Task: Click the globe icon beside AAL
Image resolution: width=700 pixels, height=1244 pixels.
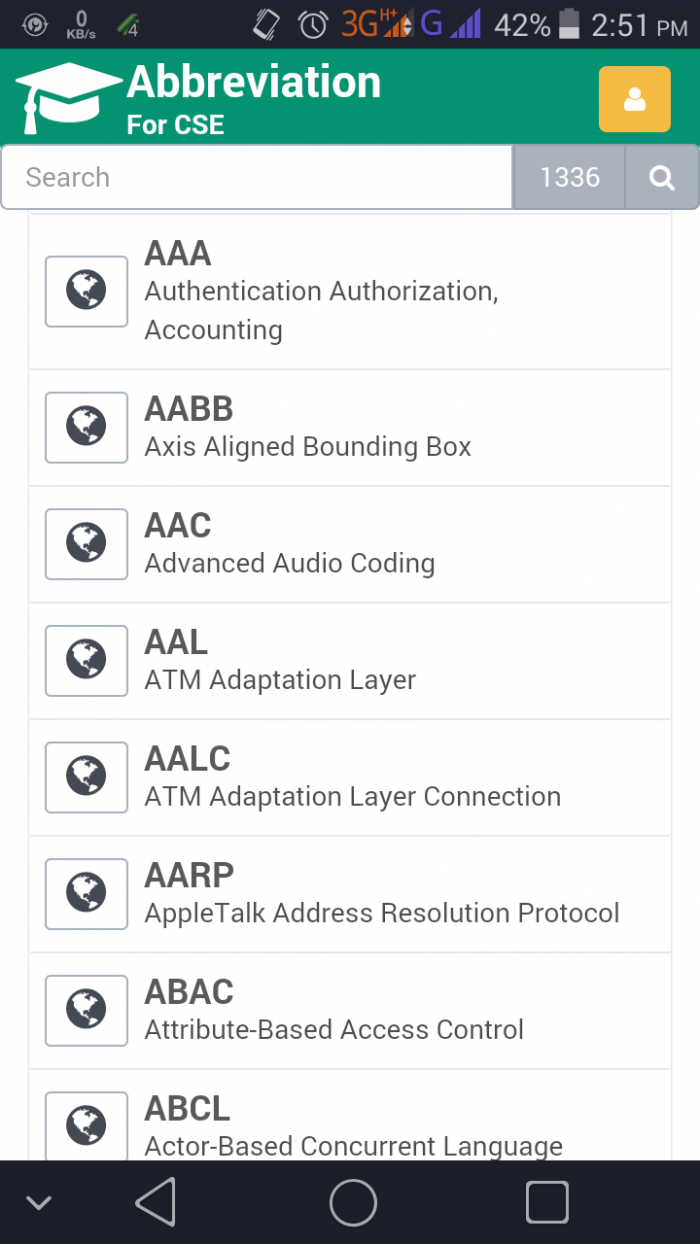Action: click(x=86, y=660)
